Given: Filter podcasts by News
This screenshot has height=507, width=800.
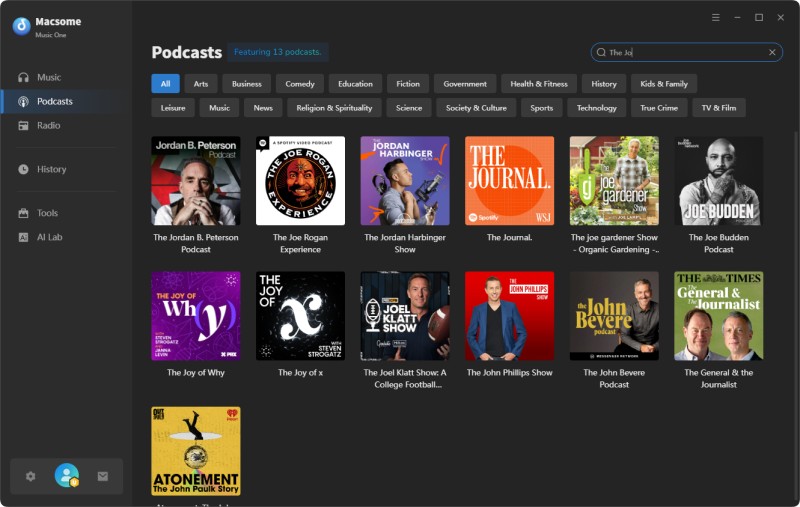Looking at the screenshot, I should 263,108.
